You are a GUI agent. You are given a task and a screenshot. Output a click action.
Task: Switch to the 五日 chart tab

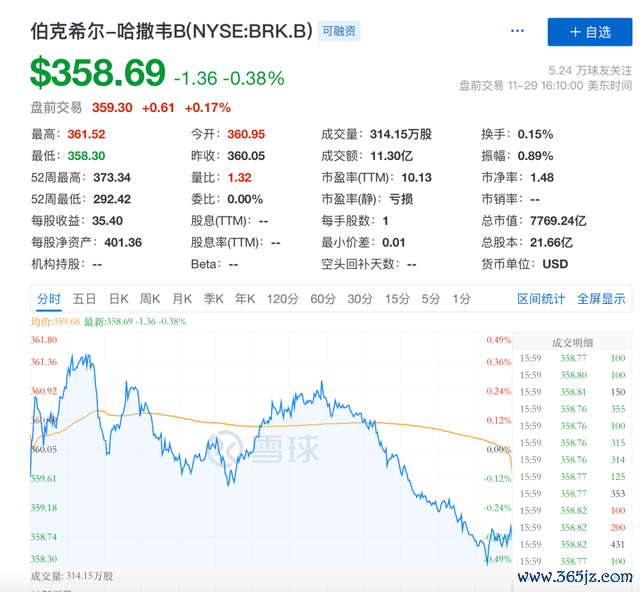(84, 299)
